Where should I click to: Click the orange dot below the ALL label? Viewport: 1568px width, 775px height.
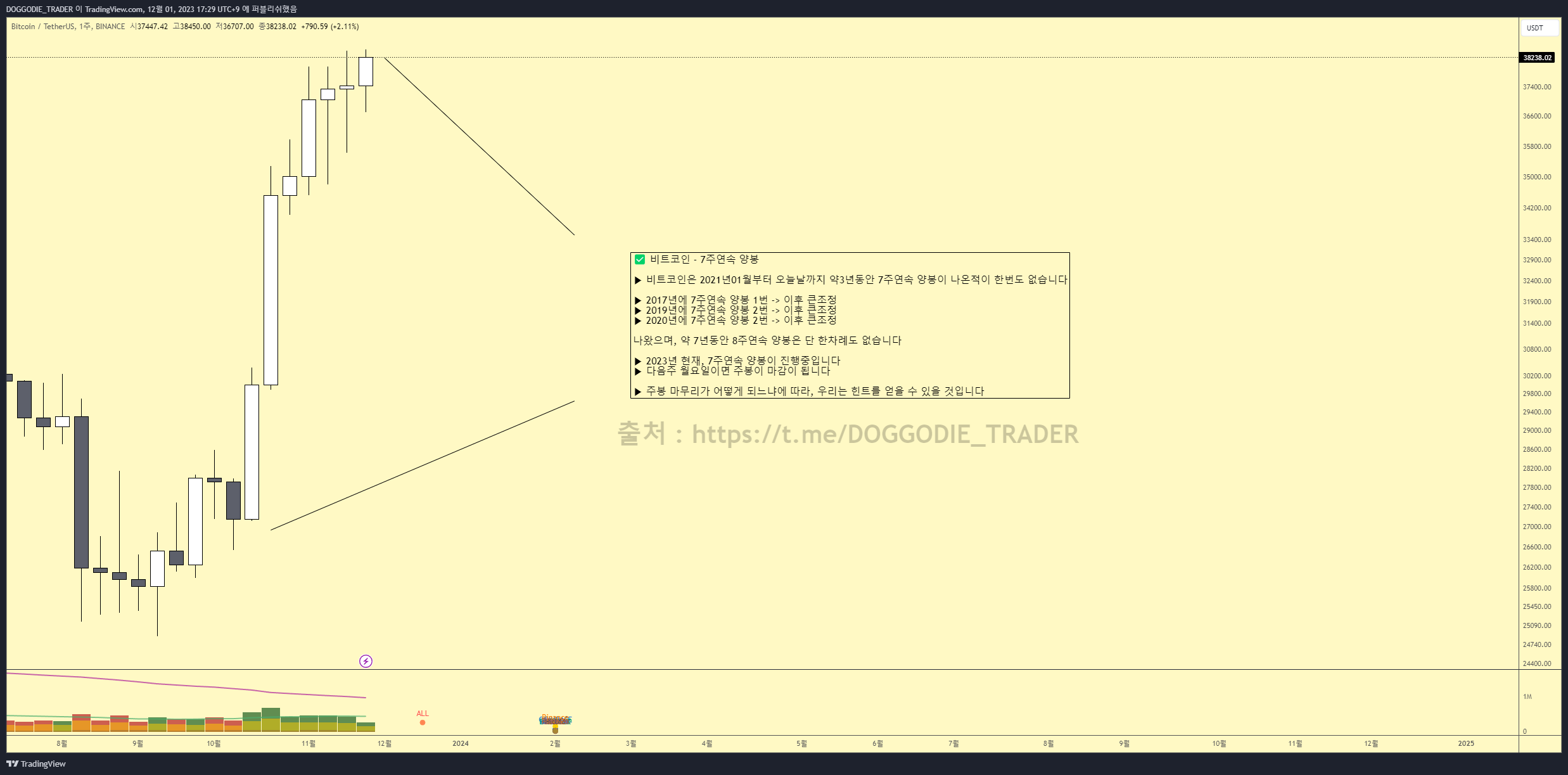[423, 722]
